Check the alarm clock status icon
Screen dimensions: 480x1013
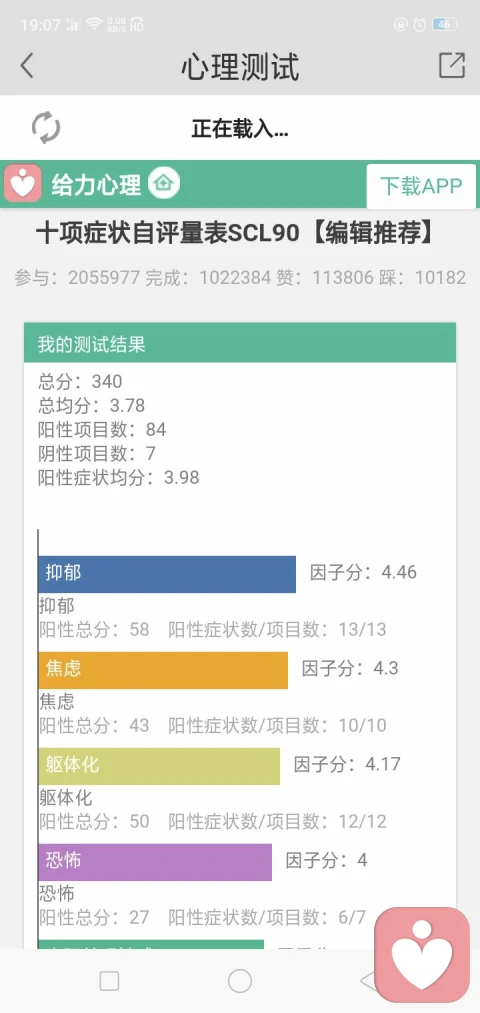[420, 25]
